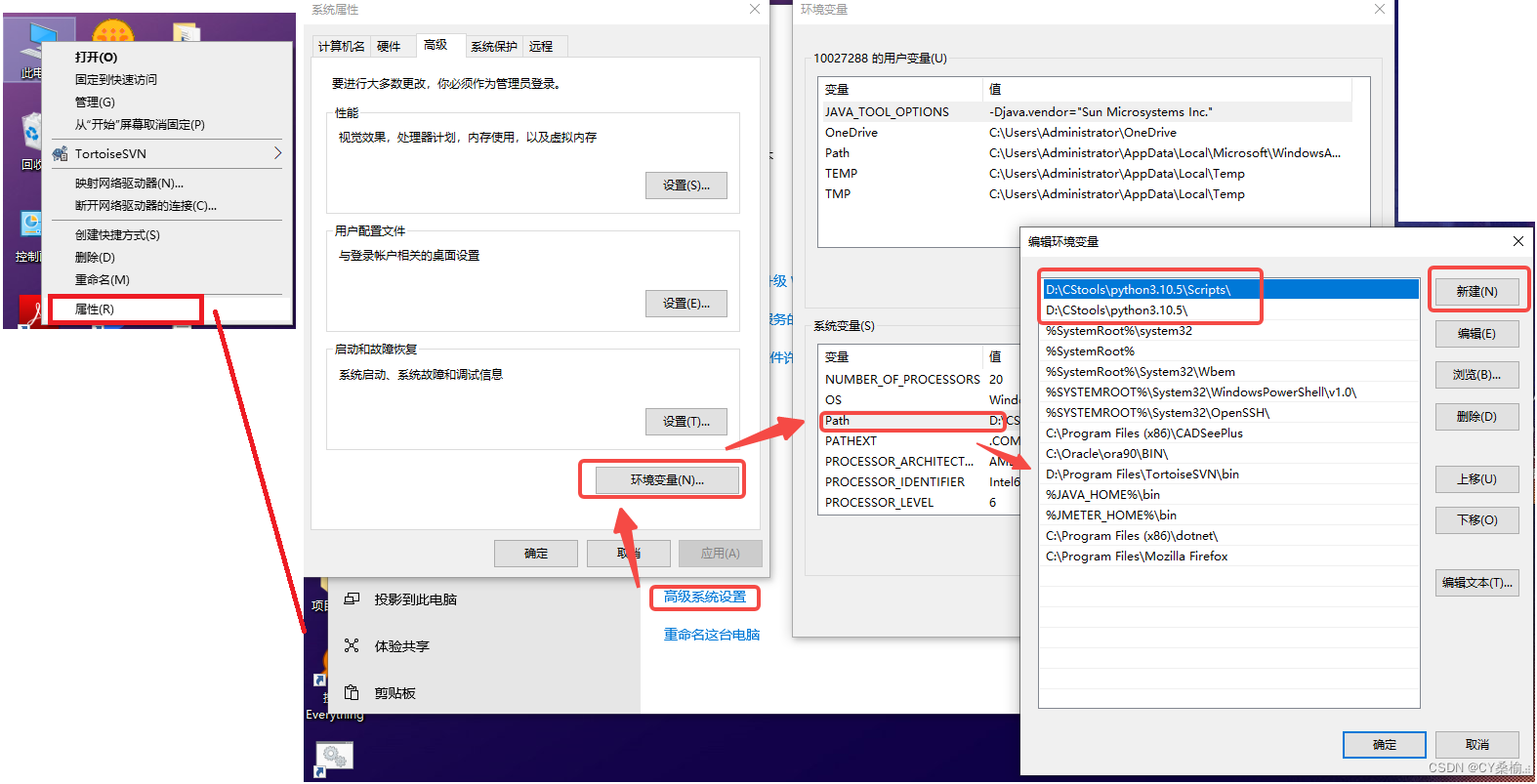Click 编辑(E) in edit environment variable dialog
Screen dimensions: 1537x784
[1477, 334]
